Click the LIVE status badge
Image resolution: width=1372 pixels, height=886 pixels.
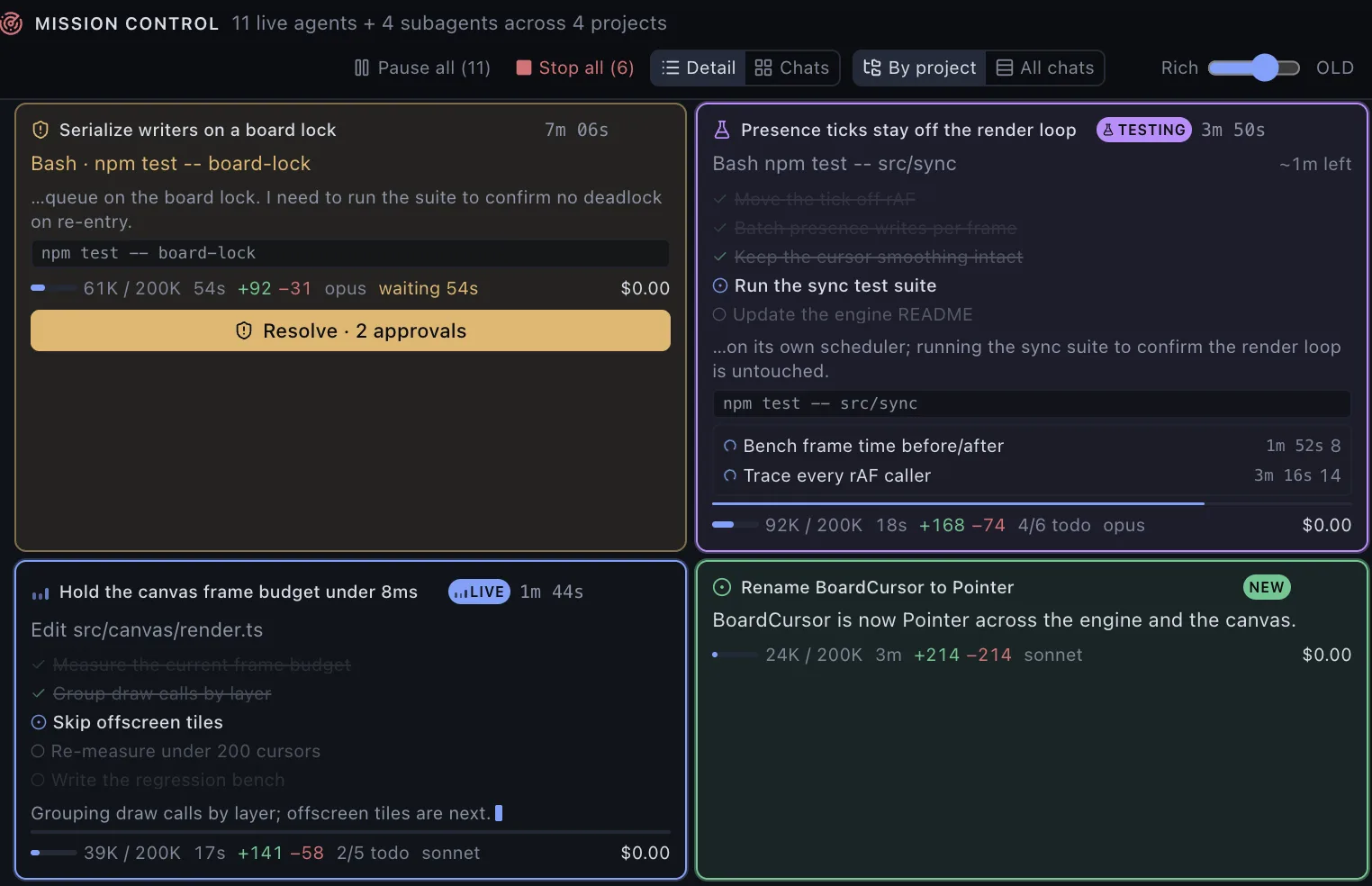click(479, 592)
